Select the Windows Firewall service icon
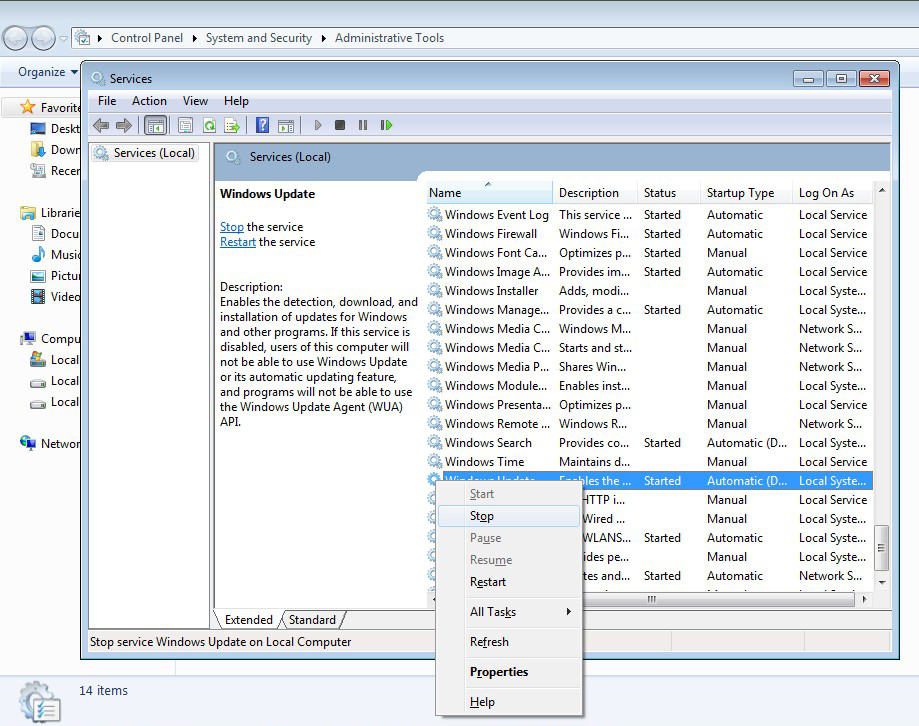This screenshot has width=919, height=726. [434, 233]
